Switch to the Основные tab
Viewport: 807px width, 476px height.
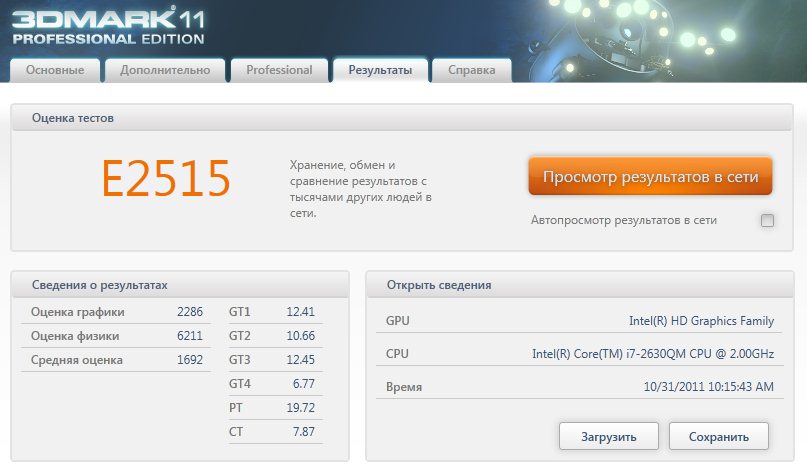pyautogui.click(x=55, y=70)
